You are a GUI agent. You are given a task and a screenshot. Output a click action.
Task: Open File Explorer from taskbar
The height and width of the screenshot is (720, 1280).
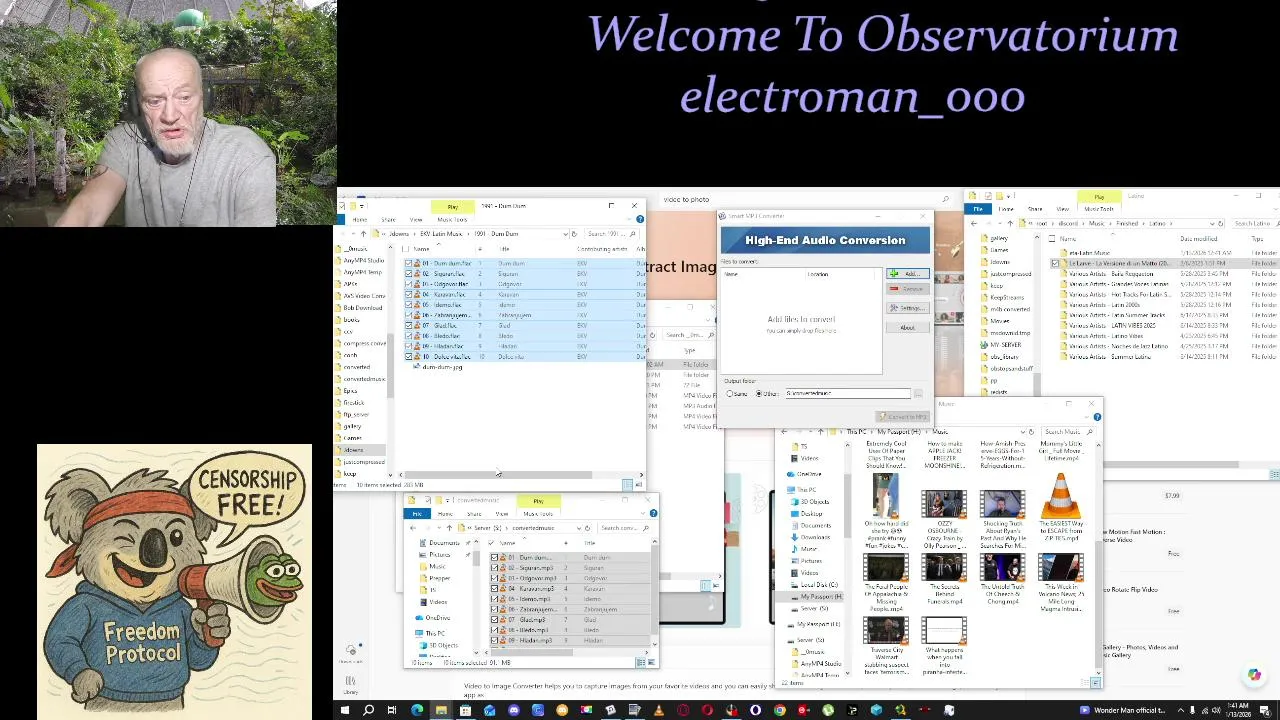441,711
